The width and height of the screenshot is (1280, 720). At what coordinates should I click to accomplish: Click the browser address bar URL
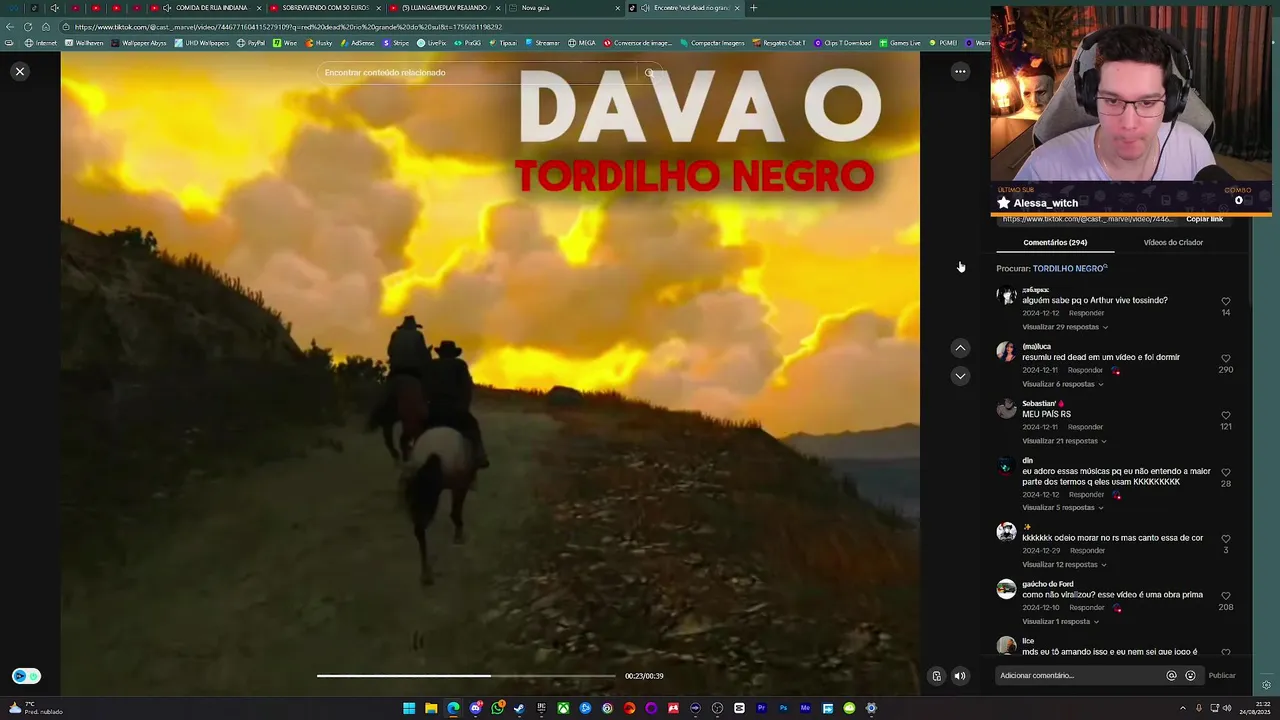tap(288, 27)
